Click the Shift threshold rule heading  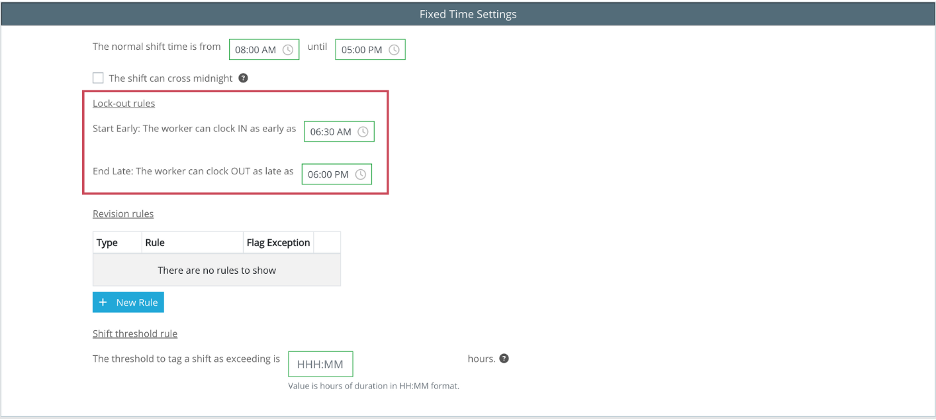135,333
